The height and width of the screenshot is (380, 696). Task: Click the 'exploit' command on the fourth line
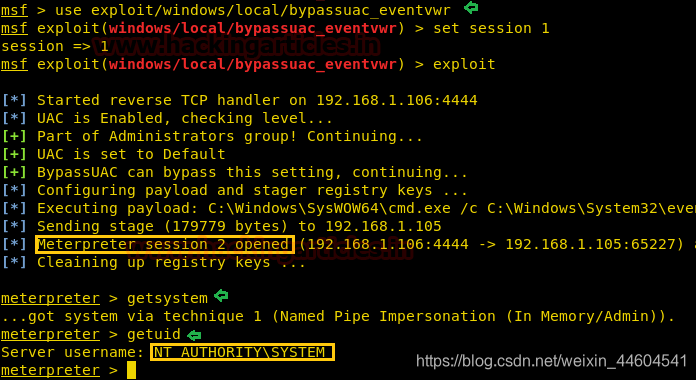click(464, 65)
